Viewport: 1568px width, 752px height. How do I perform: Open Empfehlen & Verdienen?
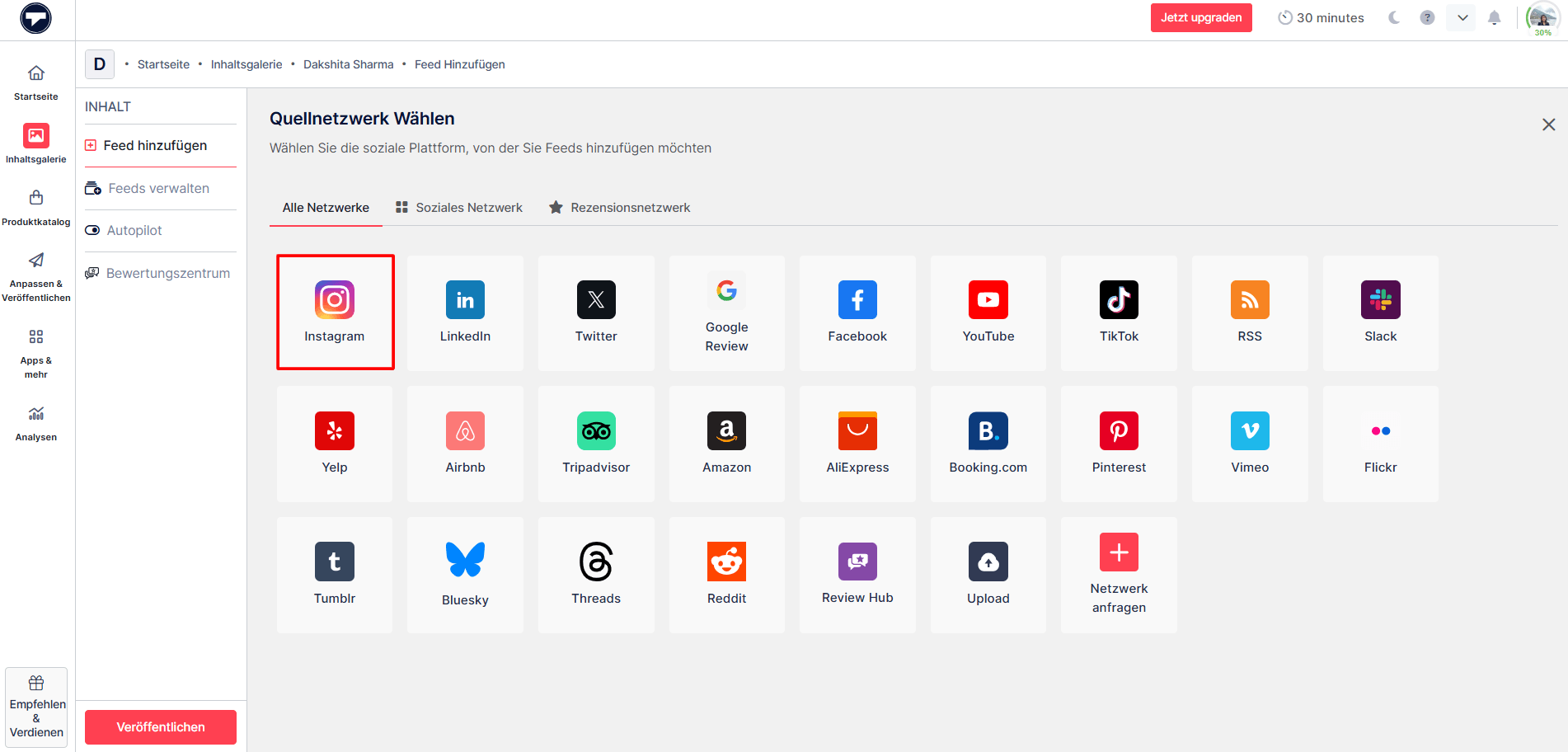(x=36, y=707)
